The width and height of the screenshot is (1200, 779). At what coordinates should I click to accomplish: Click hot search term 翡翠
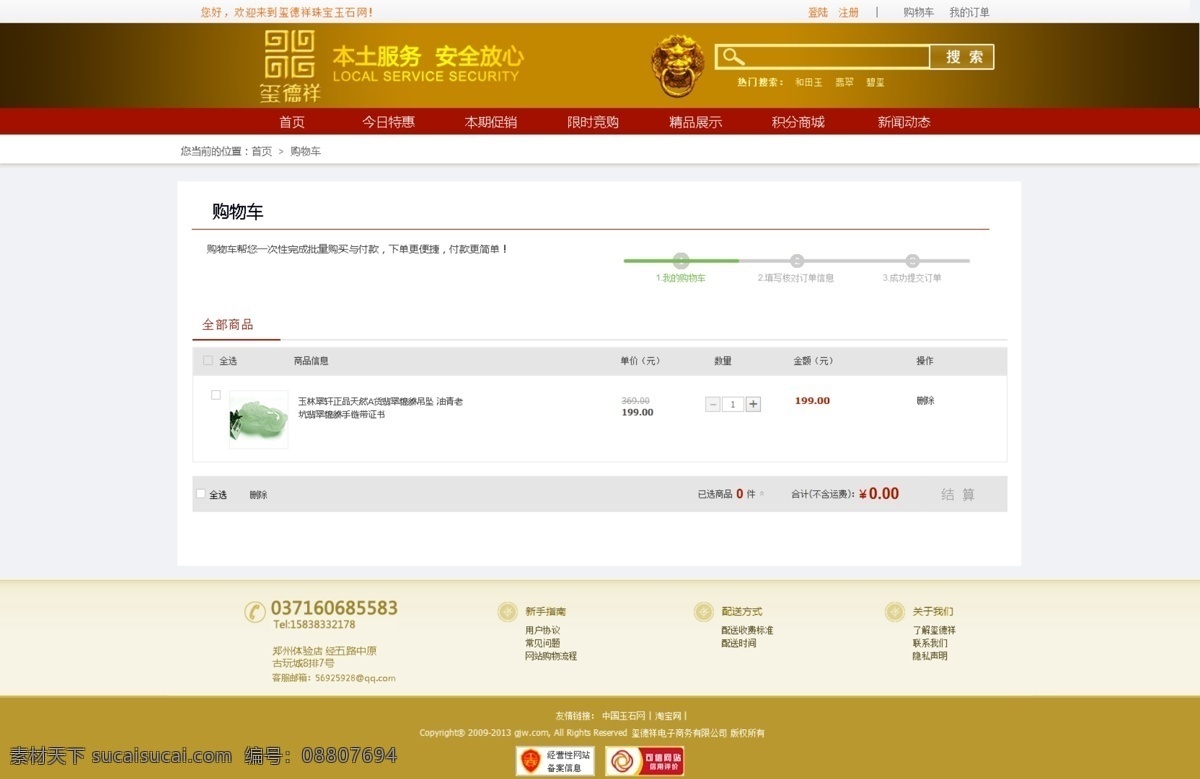coord(845,83)
